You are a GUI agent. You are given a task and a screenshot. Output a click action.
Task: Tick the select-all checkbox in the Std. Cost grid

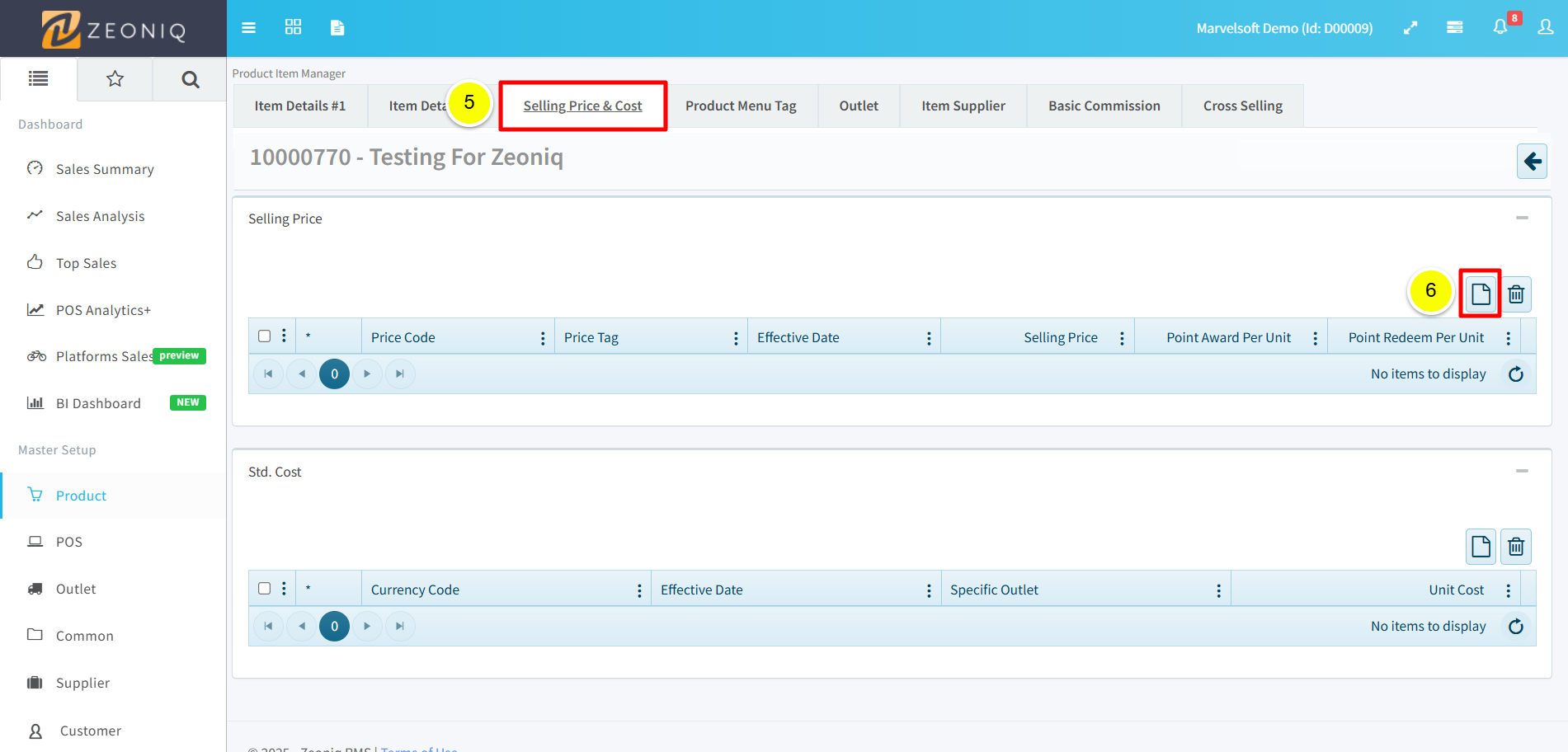264,588
